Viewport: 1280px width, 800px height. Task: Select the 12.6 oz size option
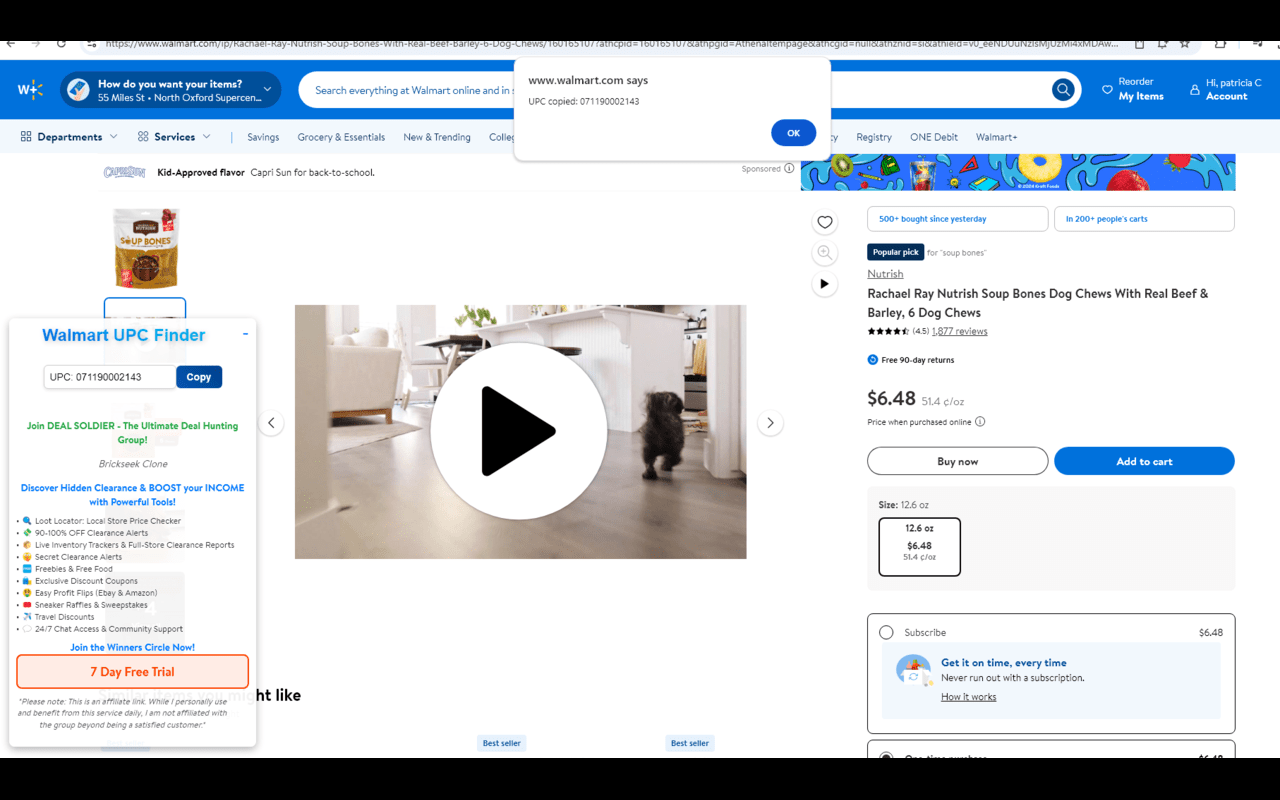[919, 547]
